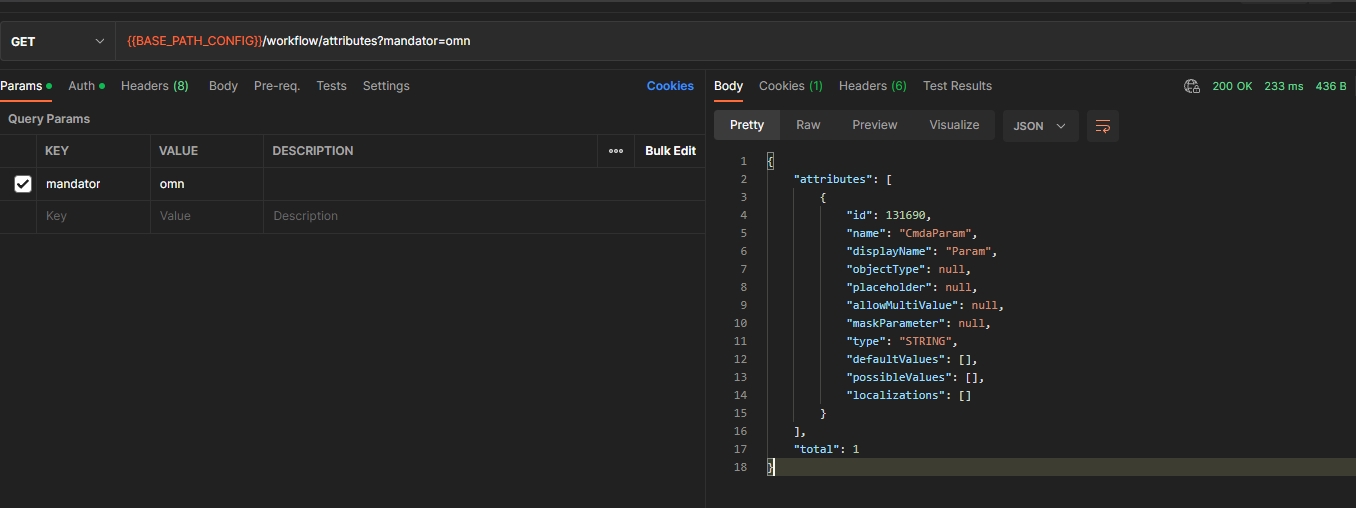Select the Visualize response view
Viewport: 1356px width, 508px height.
954,125
